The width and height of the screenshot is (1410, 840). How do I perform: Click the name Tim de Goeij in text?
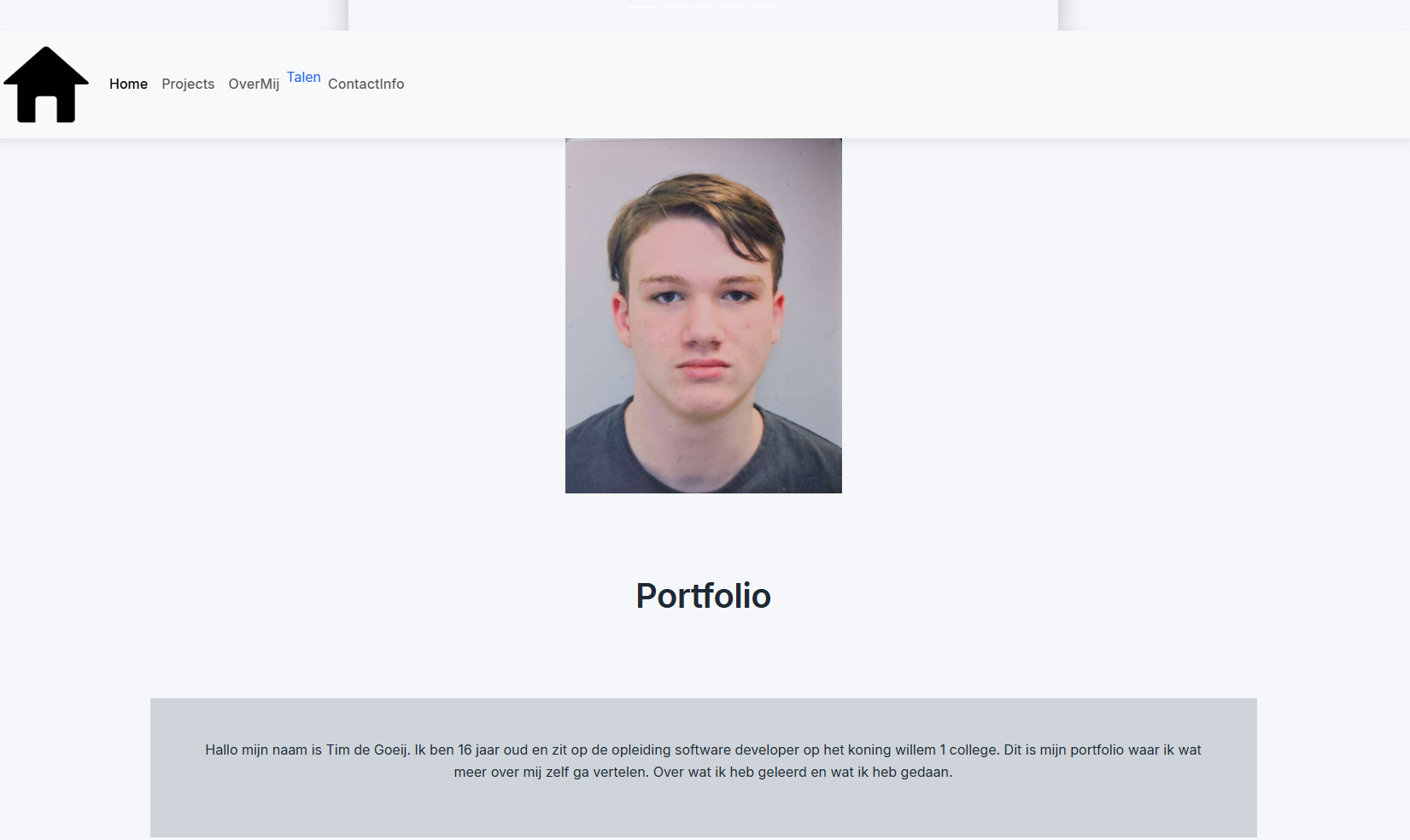click(x=368, y=750)
